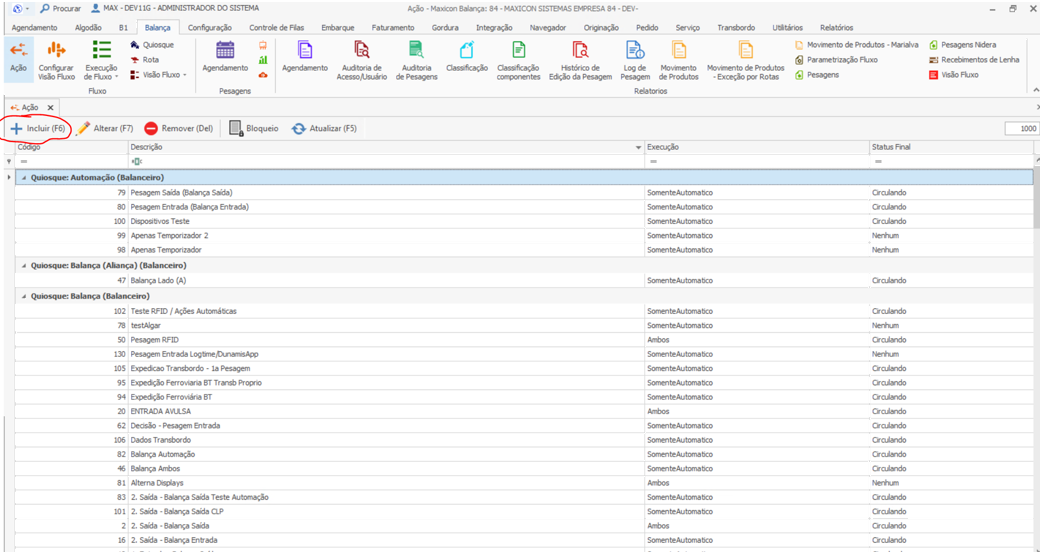This screenshot has height=558, width=1043.
Task: Click the record limit field showing 1000
Action: [x=1022, y=128]
